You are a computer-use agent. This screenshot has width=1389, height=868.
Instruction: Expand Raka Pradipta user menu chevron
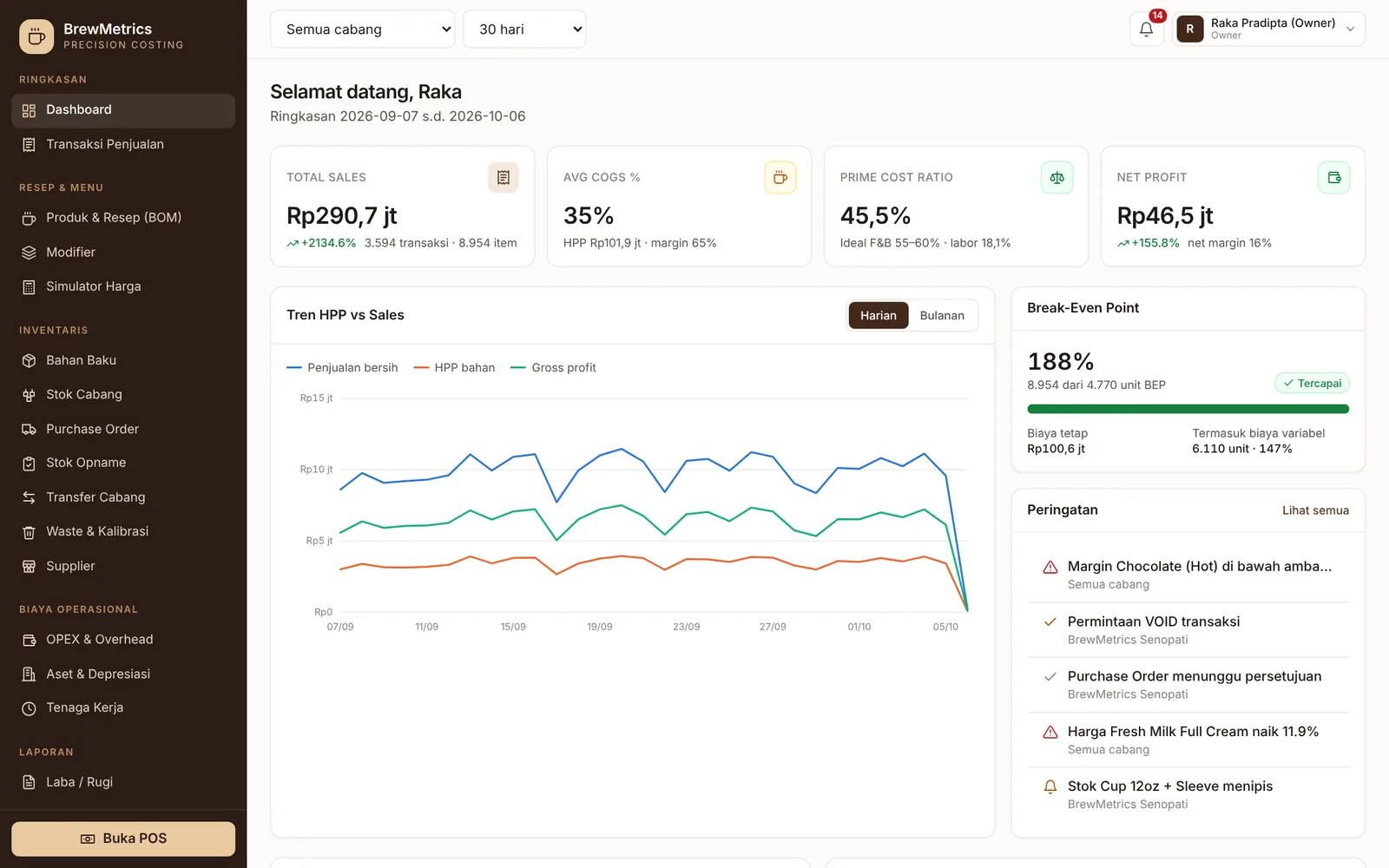click(x=1350, y=29)
